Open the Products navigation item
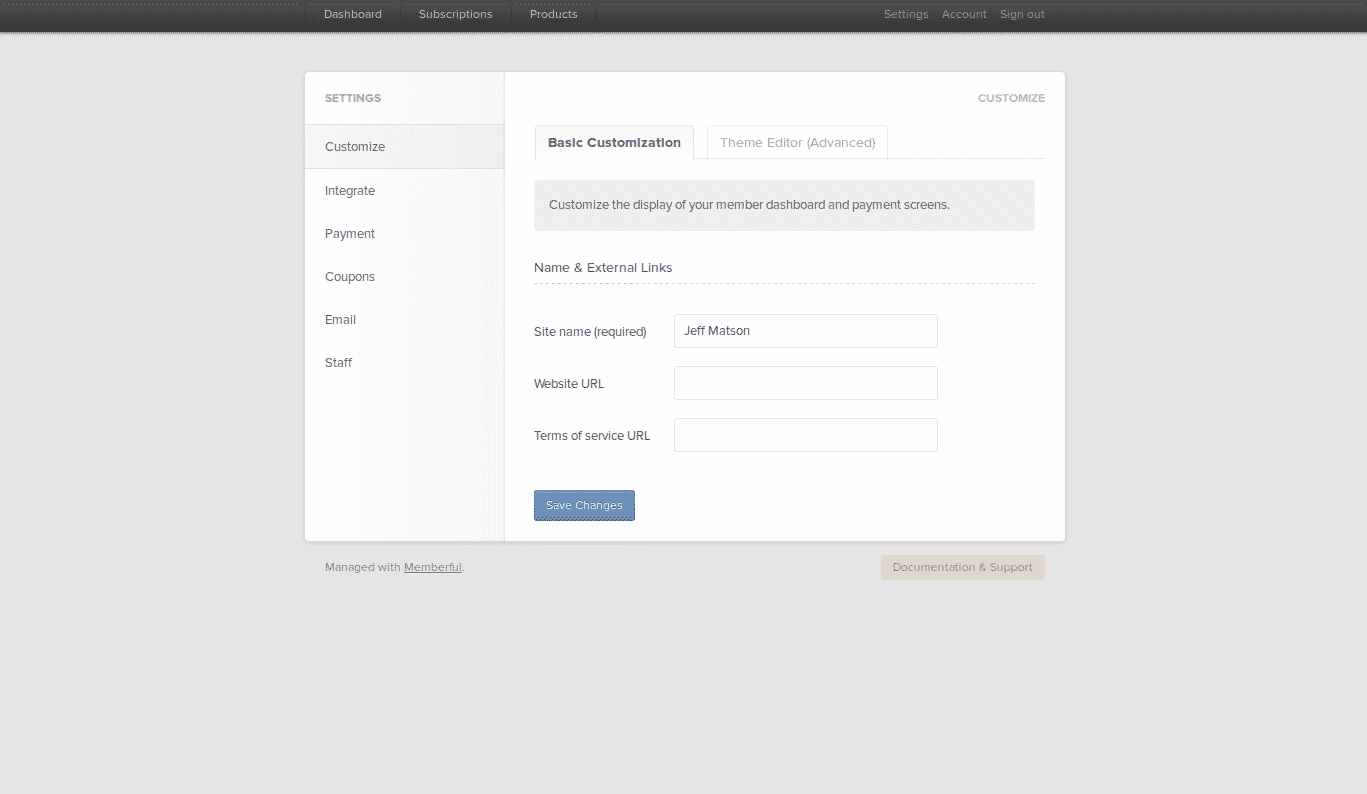Viewport: 1367px width, 794px height. point(553,14)
